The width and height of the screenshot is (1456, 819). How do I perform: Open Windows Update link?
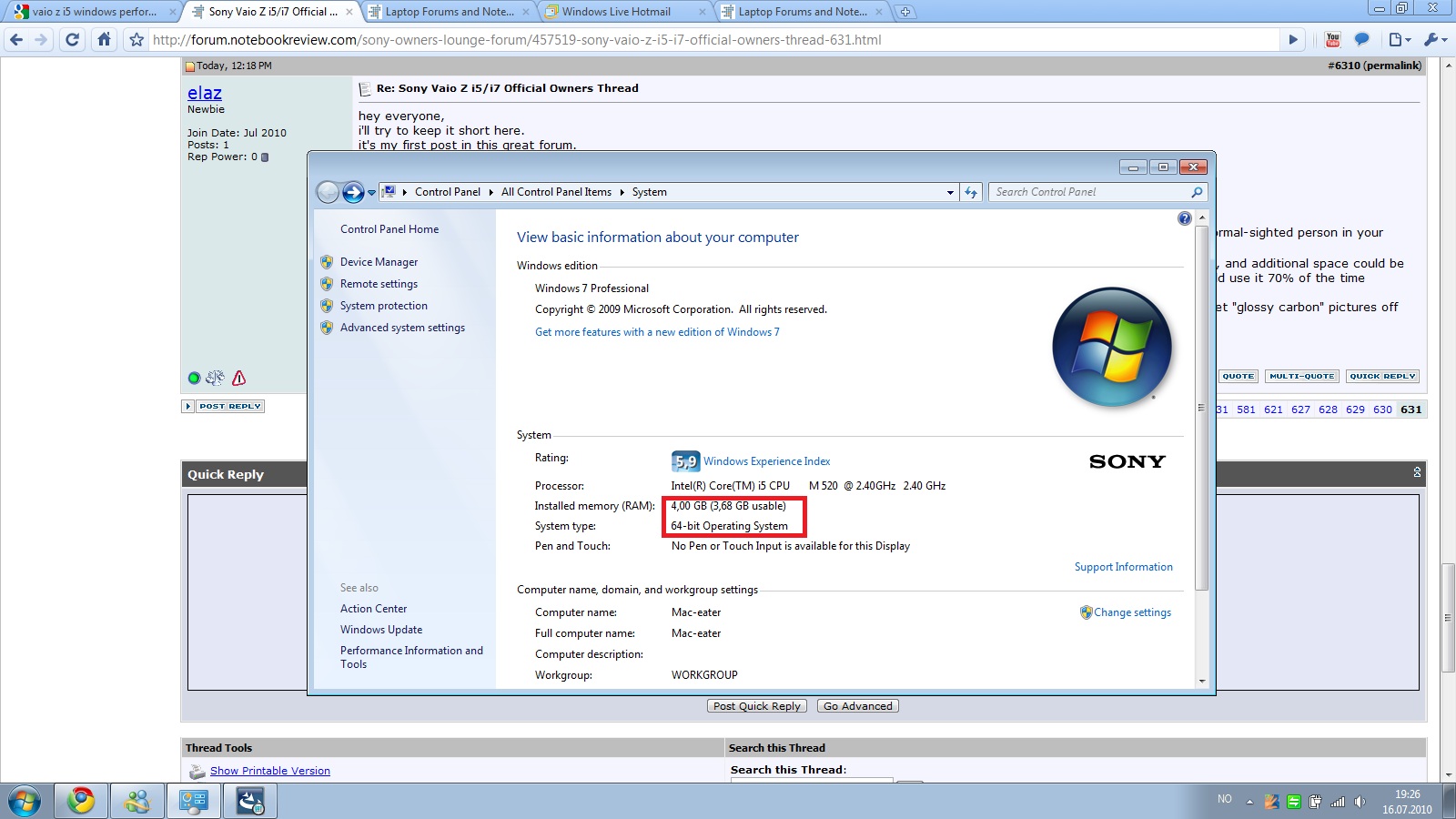381,630
